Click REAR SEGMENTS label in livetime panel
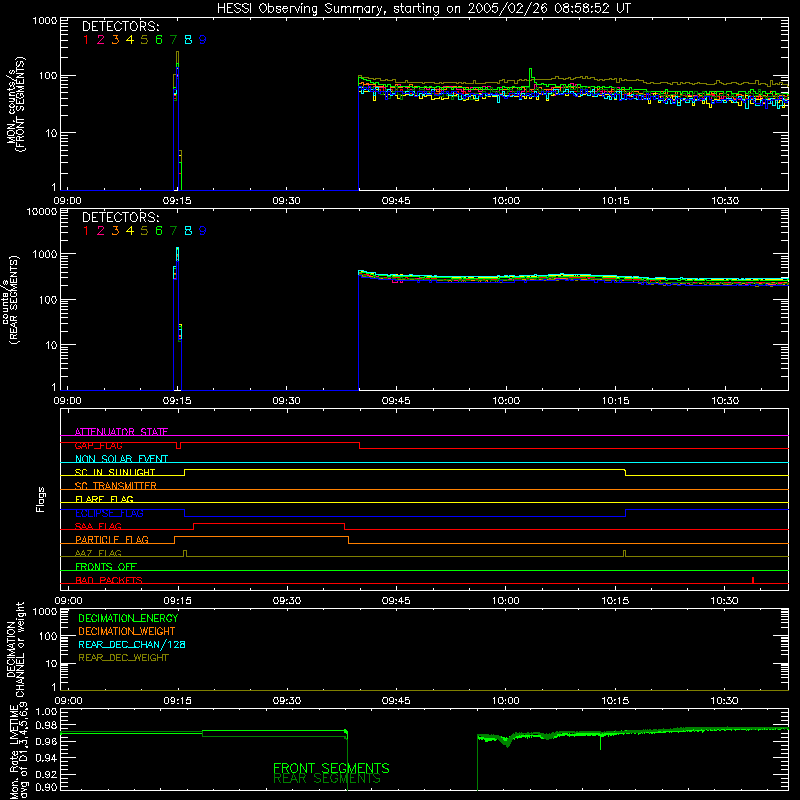 pyautogui.click(x=327, y=779)
